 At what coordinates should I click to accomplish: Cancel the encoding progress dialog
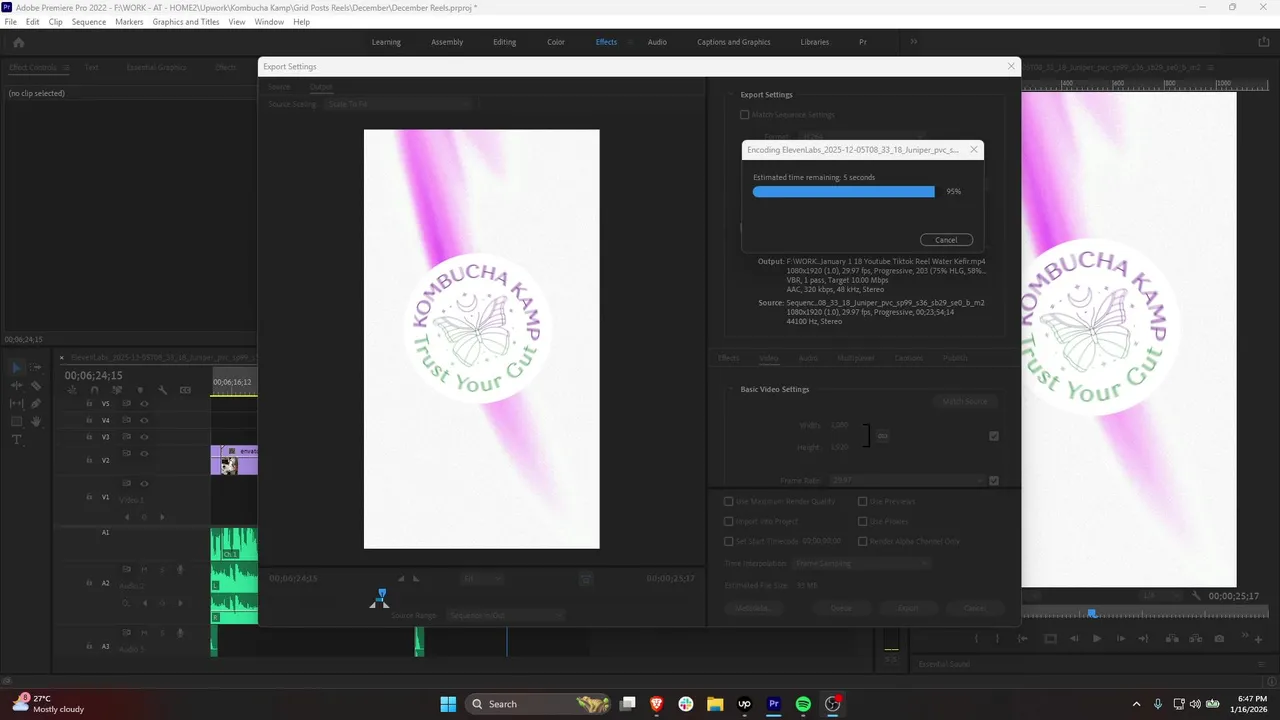pyautogui.click(x=946, y=240)
